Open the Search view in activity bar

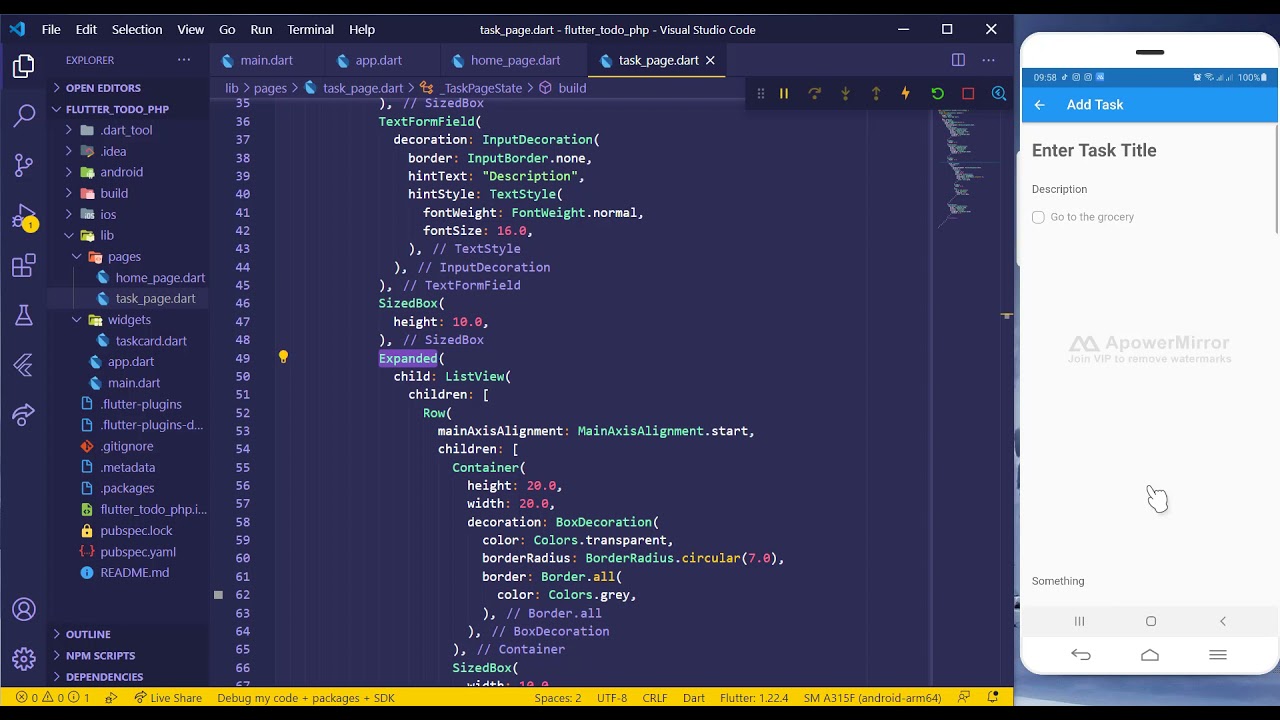click(24, 116)
